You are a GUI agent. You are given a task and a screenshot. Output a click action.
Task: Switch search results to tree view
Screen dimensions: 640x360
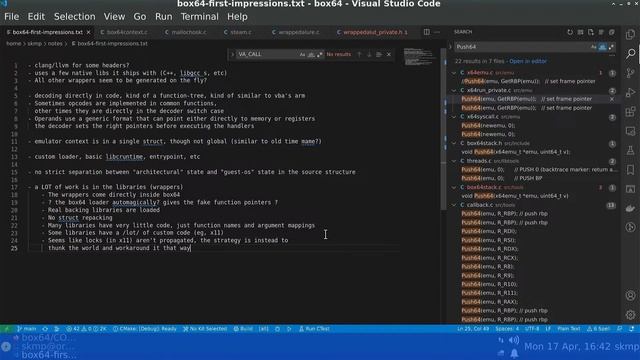coord(601,32)
